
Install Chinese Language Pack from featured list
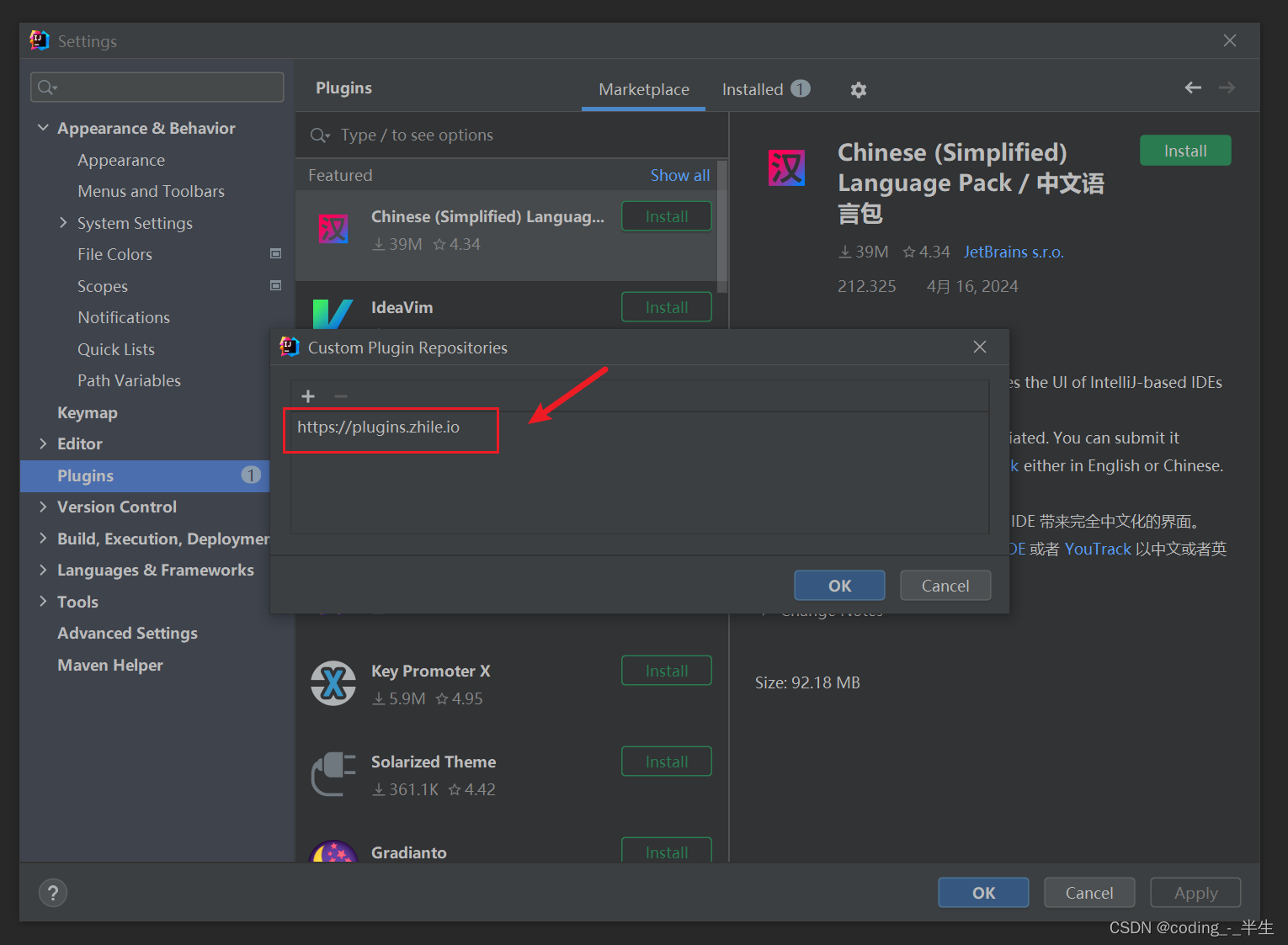pos(667,216)
